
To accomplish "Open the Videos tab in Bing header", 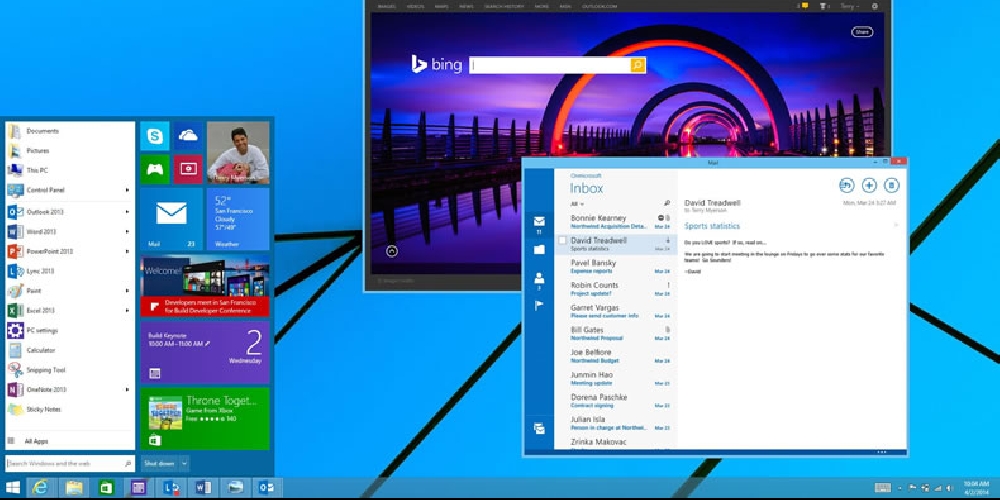I will [x=415, y=6].
